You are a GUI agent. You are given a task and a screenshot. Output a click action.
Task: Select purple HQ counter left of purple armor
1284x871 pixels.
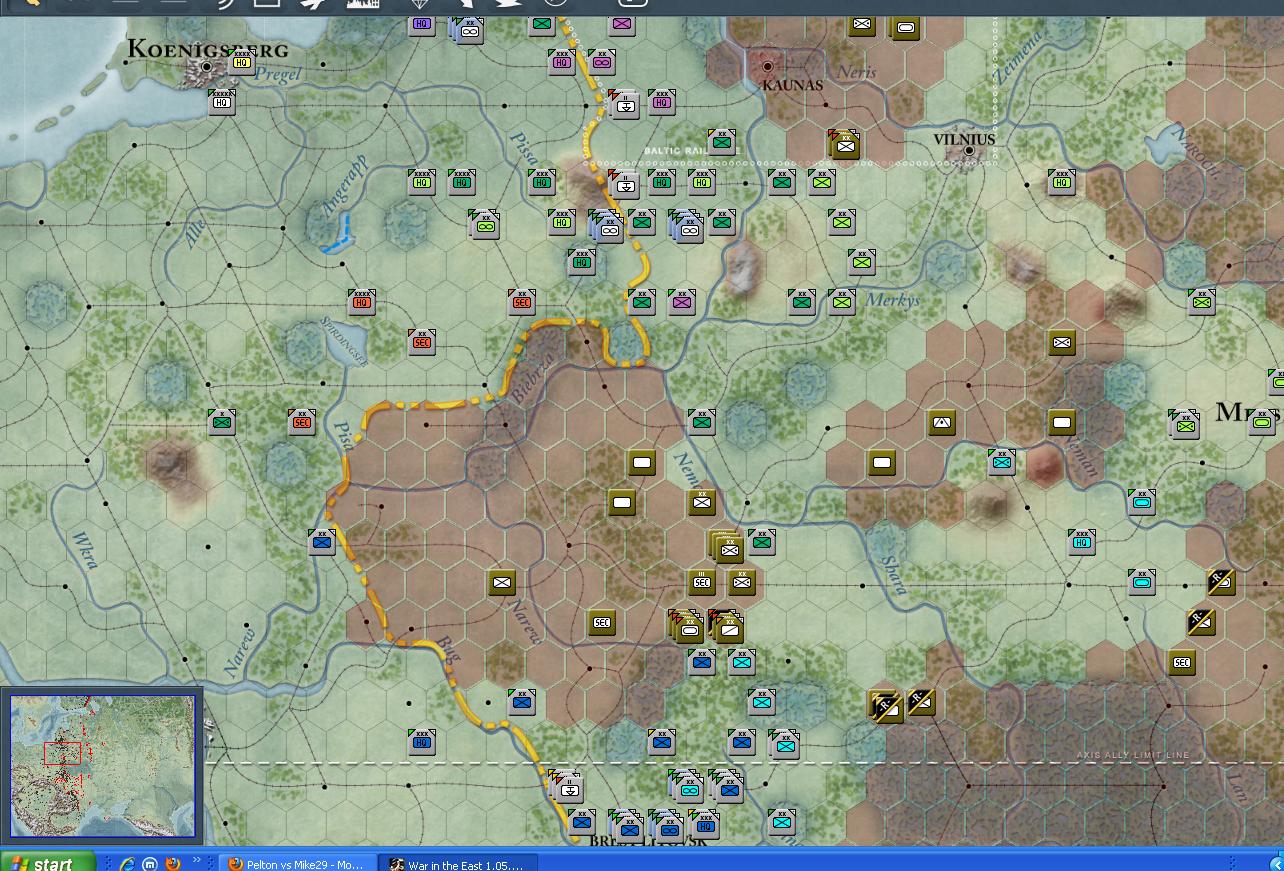click(562, 62)
